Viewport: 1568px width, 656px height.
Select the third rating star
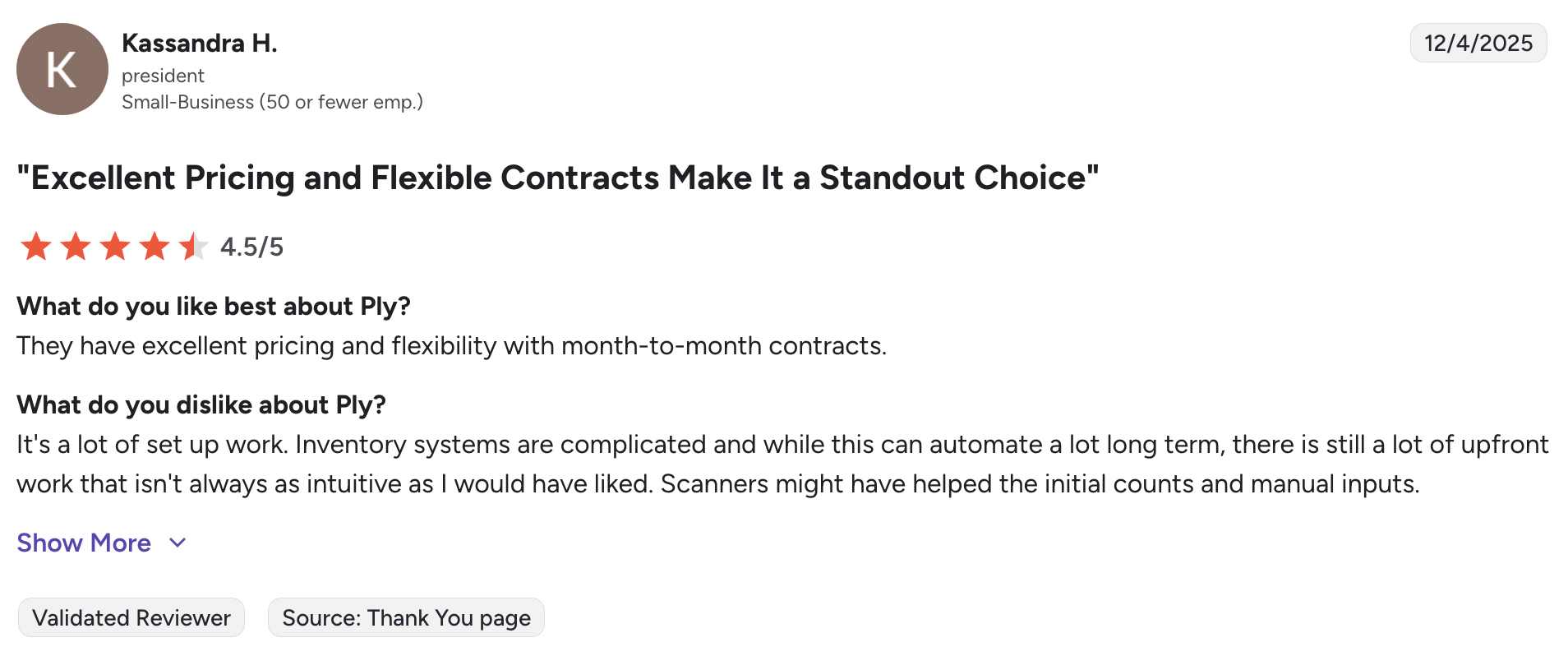pos(115,246)
